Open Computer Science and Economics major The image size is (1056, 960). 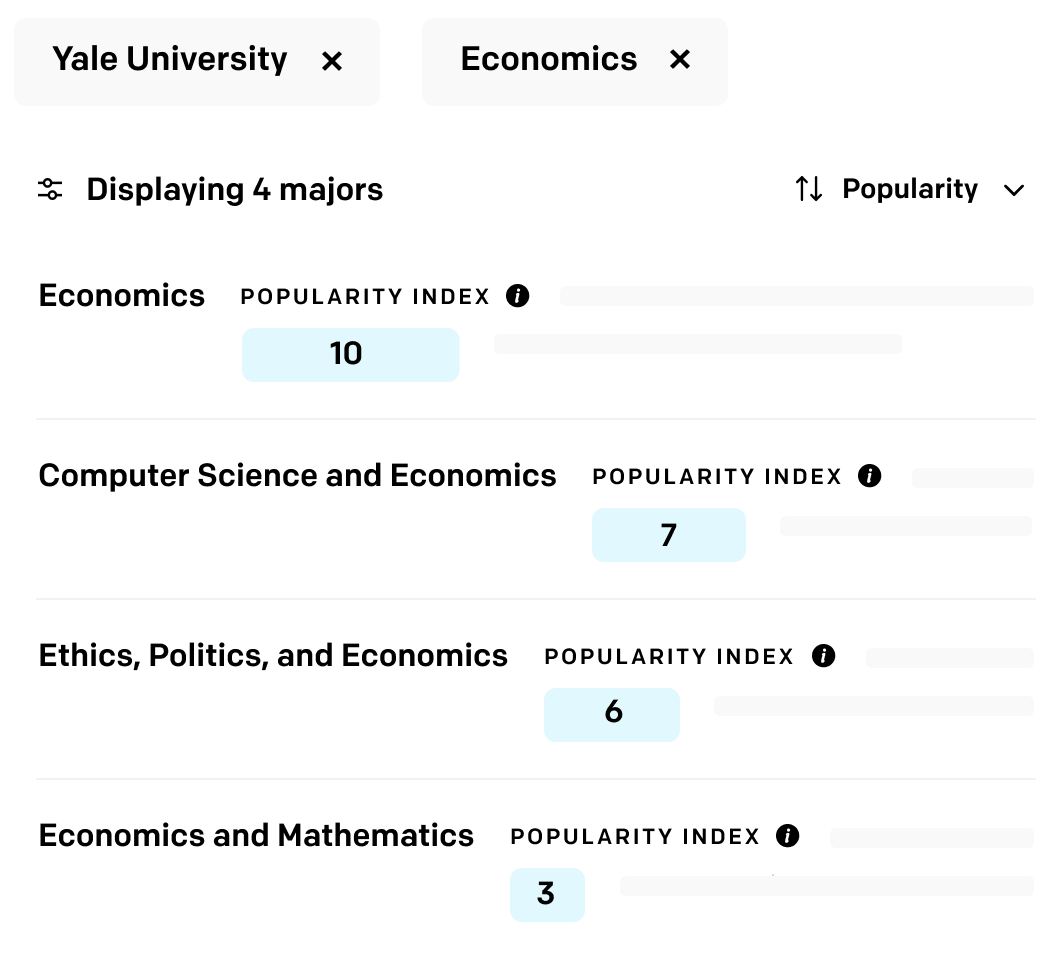[x=297, y=476]
